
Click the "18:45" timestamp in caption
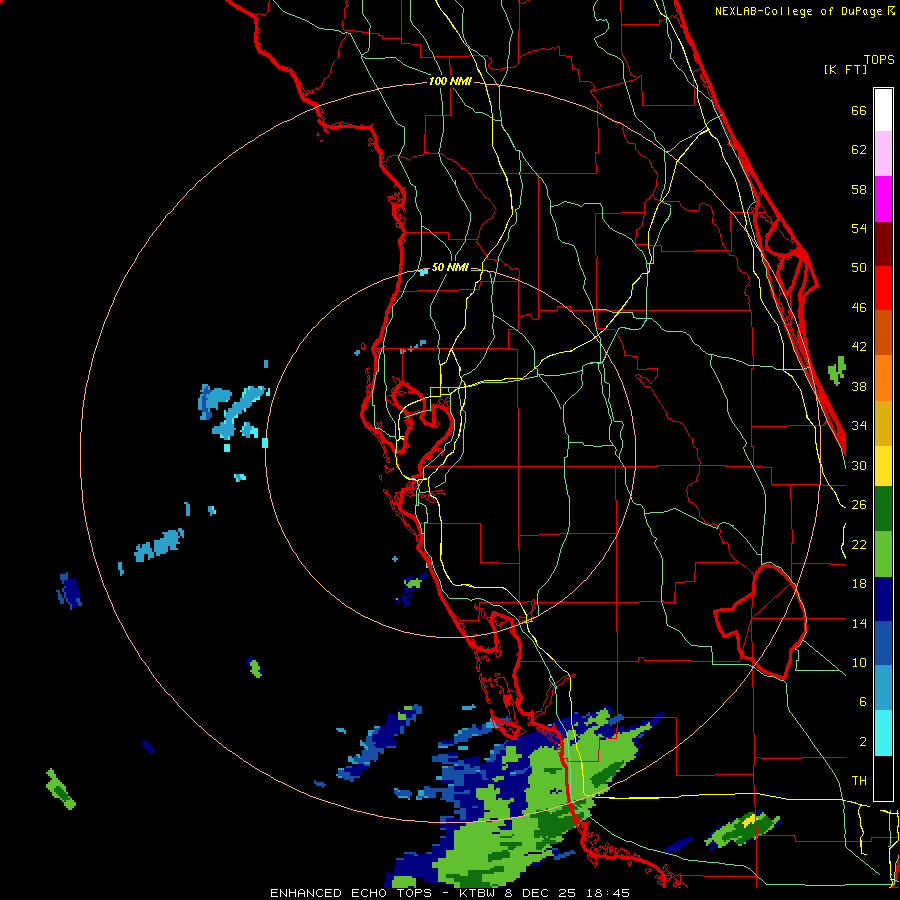[x=608, y=893]
